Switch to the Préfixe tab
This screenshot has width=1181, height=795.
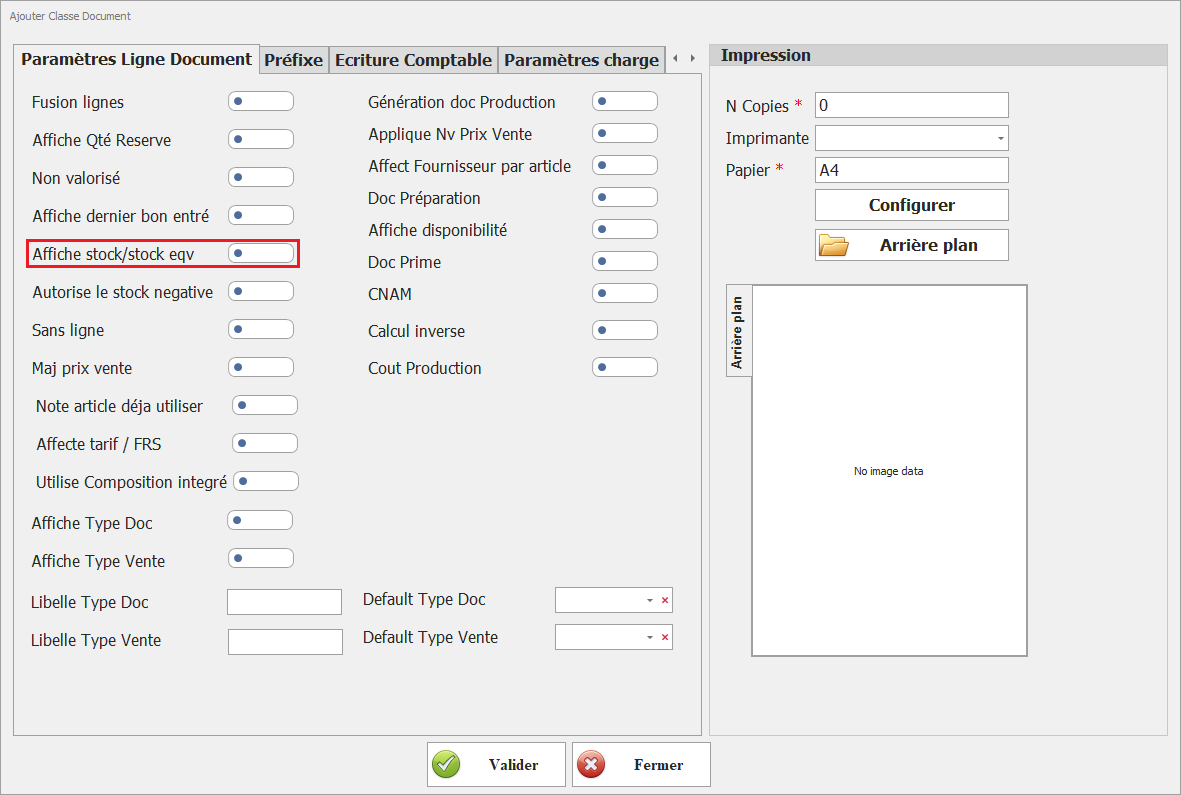[294, 59]
